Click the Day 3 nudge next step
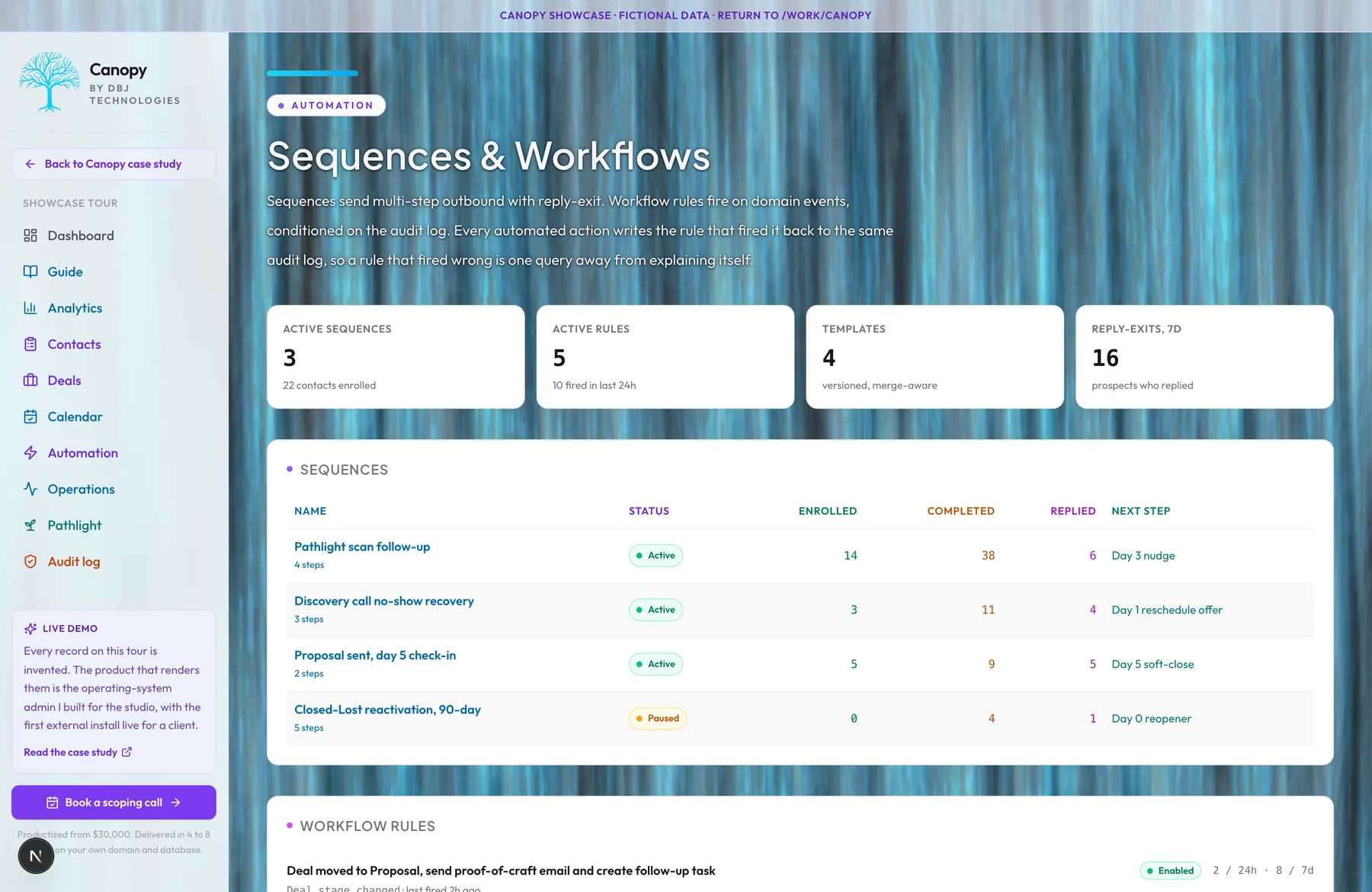Image resolution: width=1372 pixels, height=892 pixels. [x=1143, y=556]
